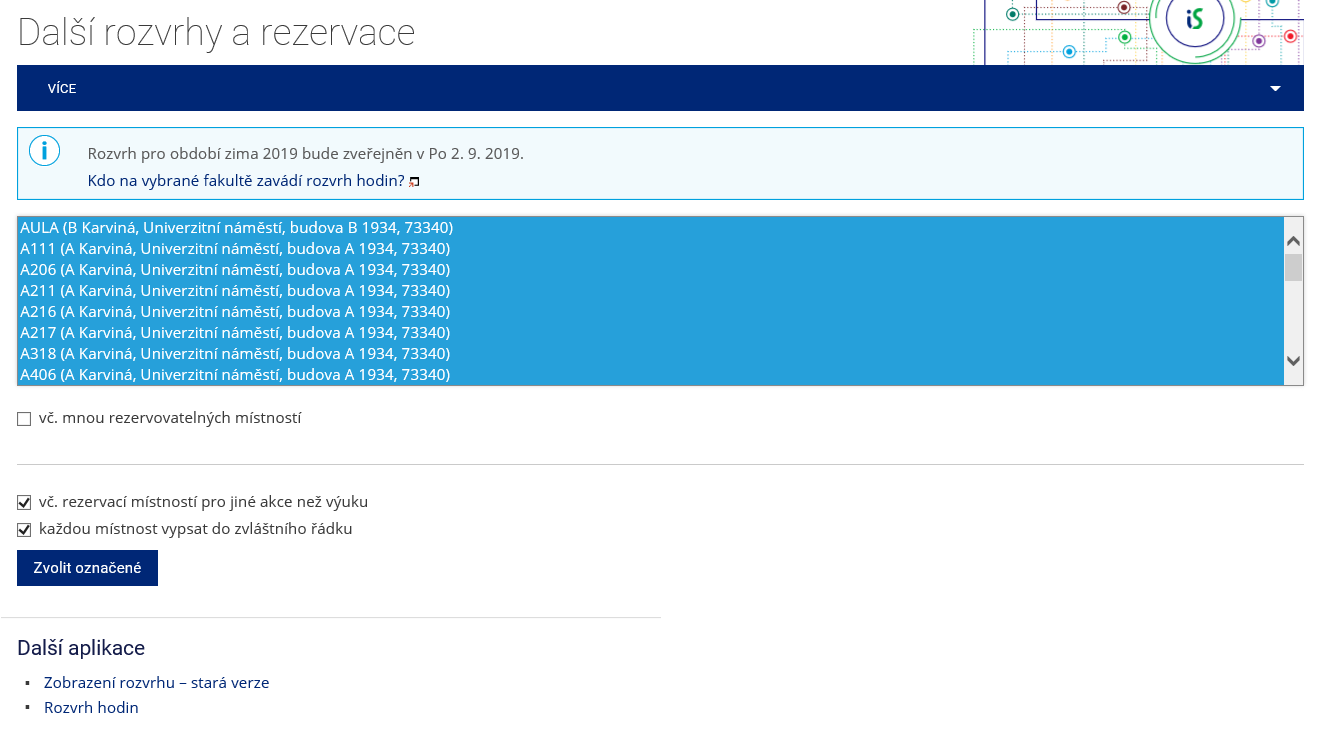This screenshot has width=1336, height=741.
Task: Open the 'Rozvrh hodin' link
Action: pos(91,708)
